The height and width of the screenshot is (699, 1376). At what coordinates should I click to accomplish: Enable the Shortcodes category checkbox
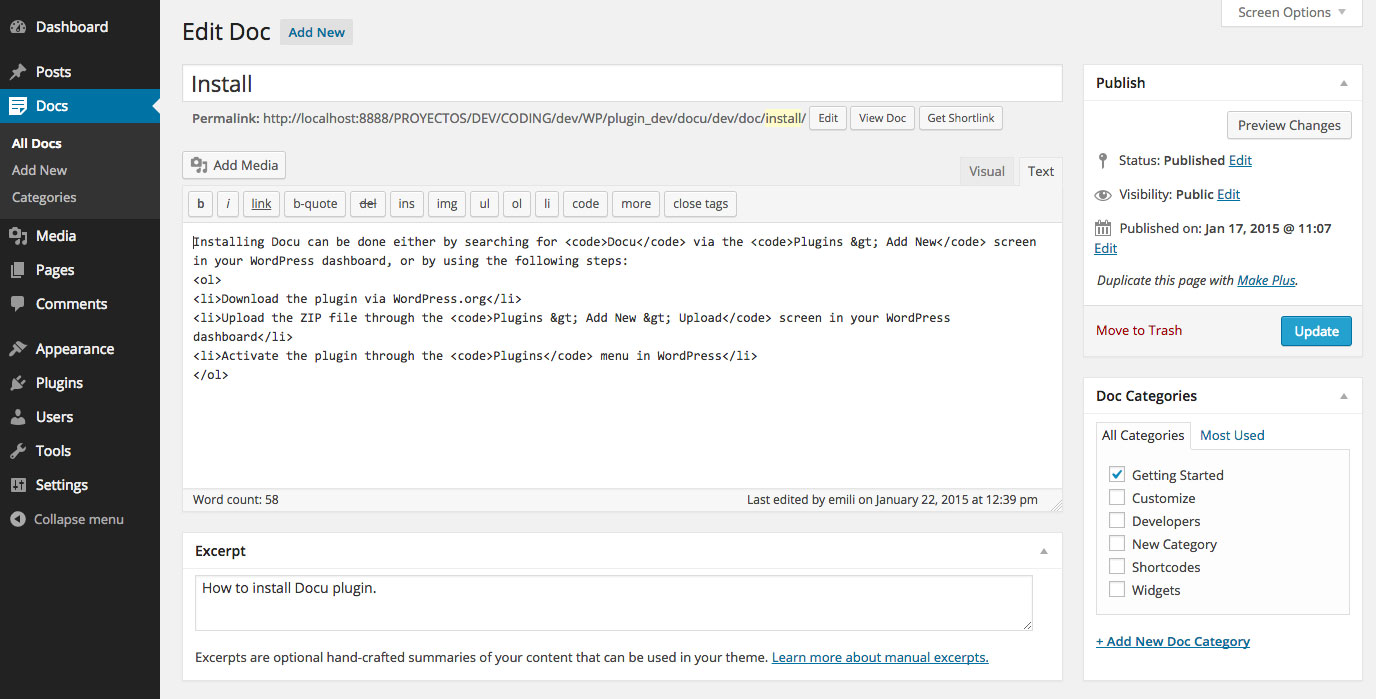pyautogui.click(x=1117, y=566)
